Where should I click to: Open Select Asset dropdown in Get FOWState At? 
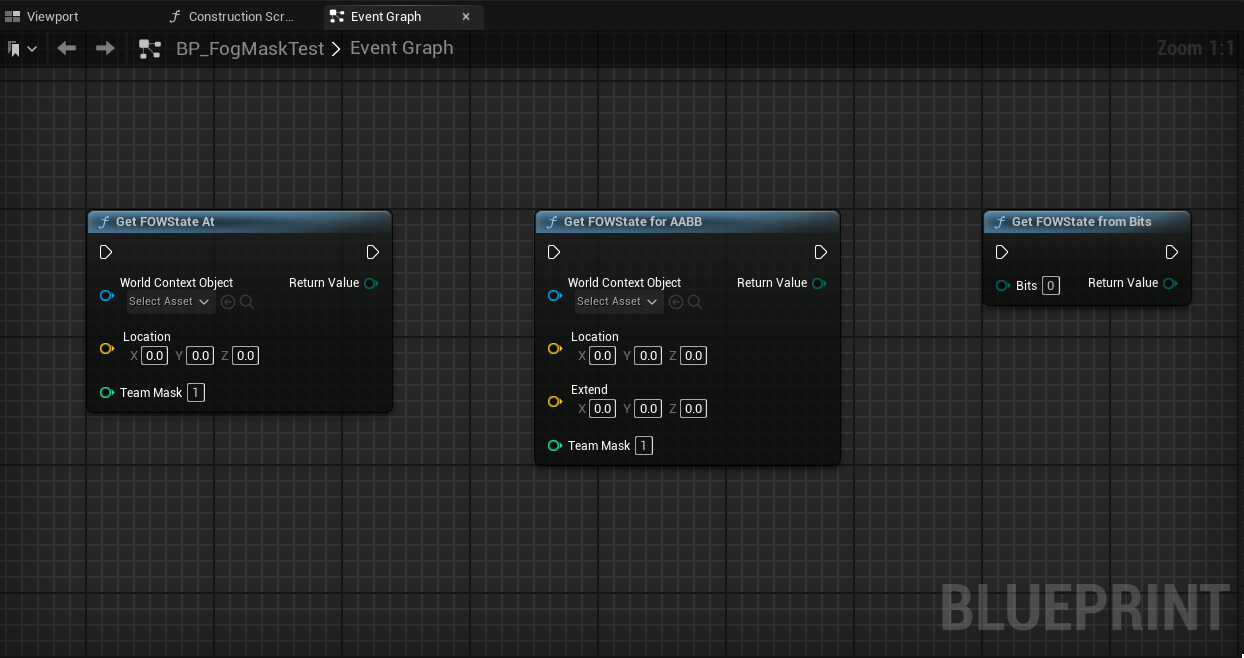pyautogui.click(x=171, y=301)
